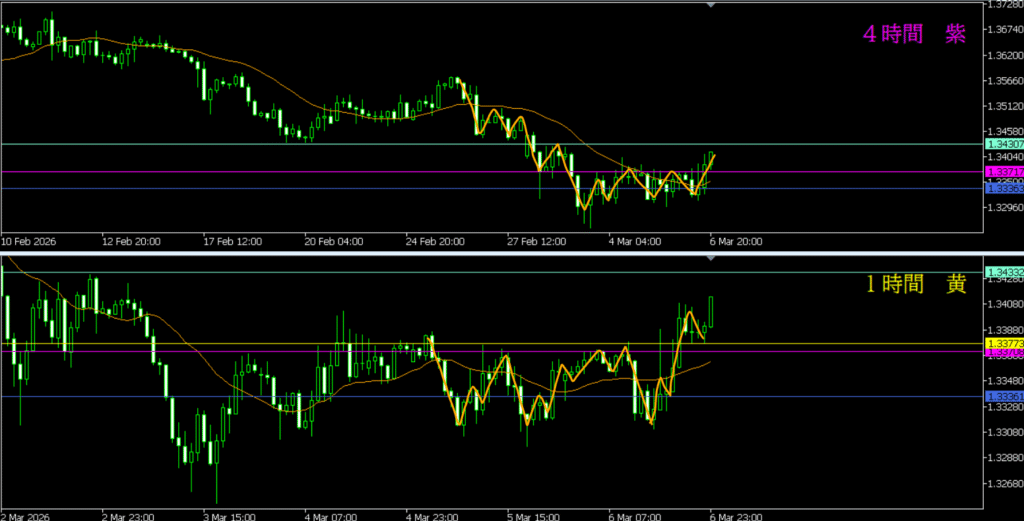Select the magenta 1.33717 price tag
The height and width of the screenshot is (521, 1024).
pyautogui.click(x=1003, y=172)
